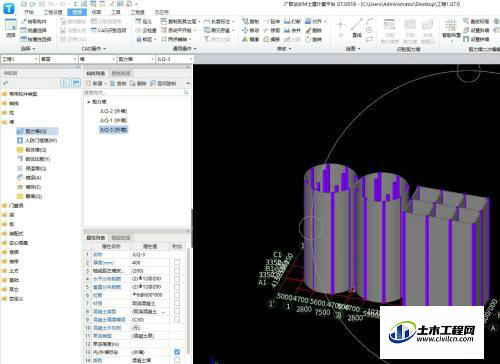The image size is (500, 364).
Task: Click 新建 in component list toolbar
Action: pos(97,83)
